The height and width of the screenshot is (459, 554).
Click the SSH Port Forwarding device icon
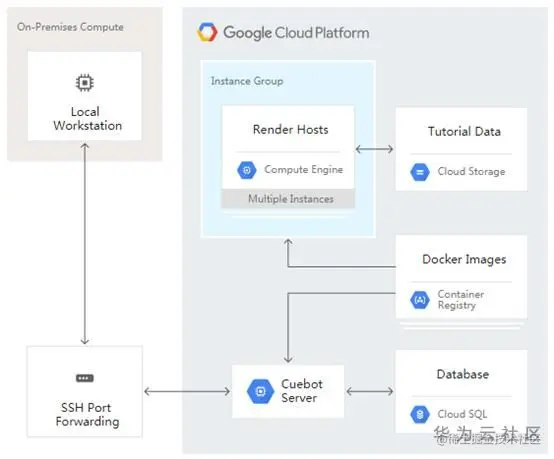85,378
